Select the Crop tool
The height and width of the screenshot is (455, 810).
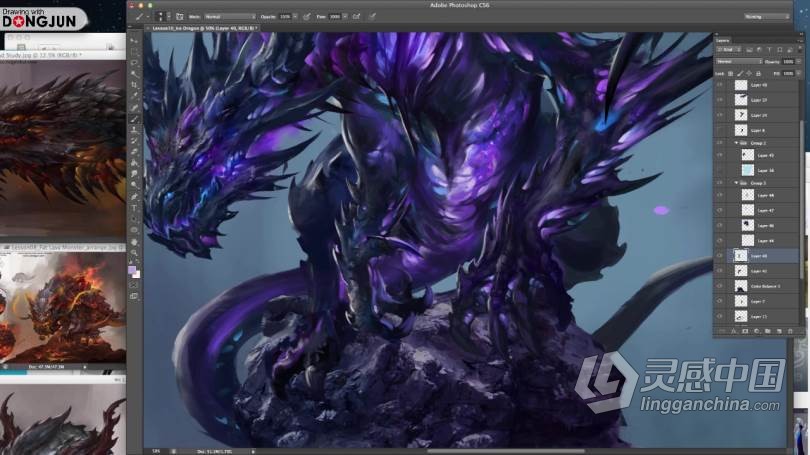coord(134,85)
